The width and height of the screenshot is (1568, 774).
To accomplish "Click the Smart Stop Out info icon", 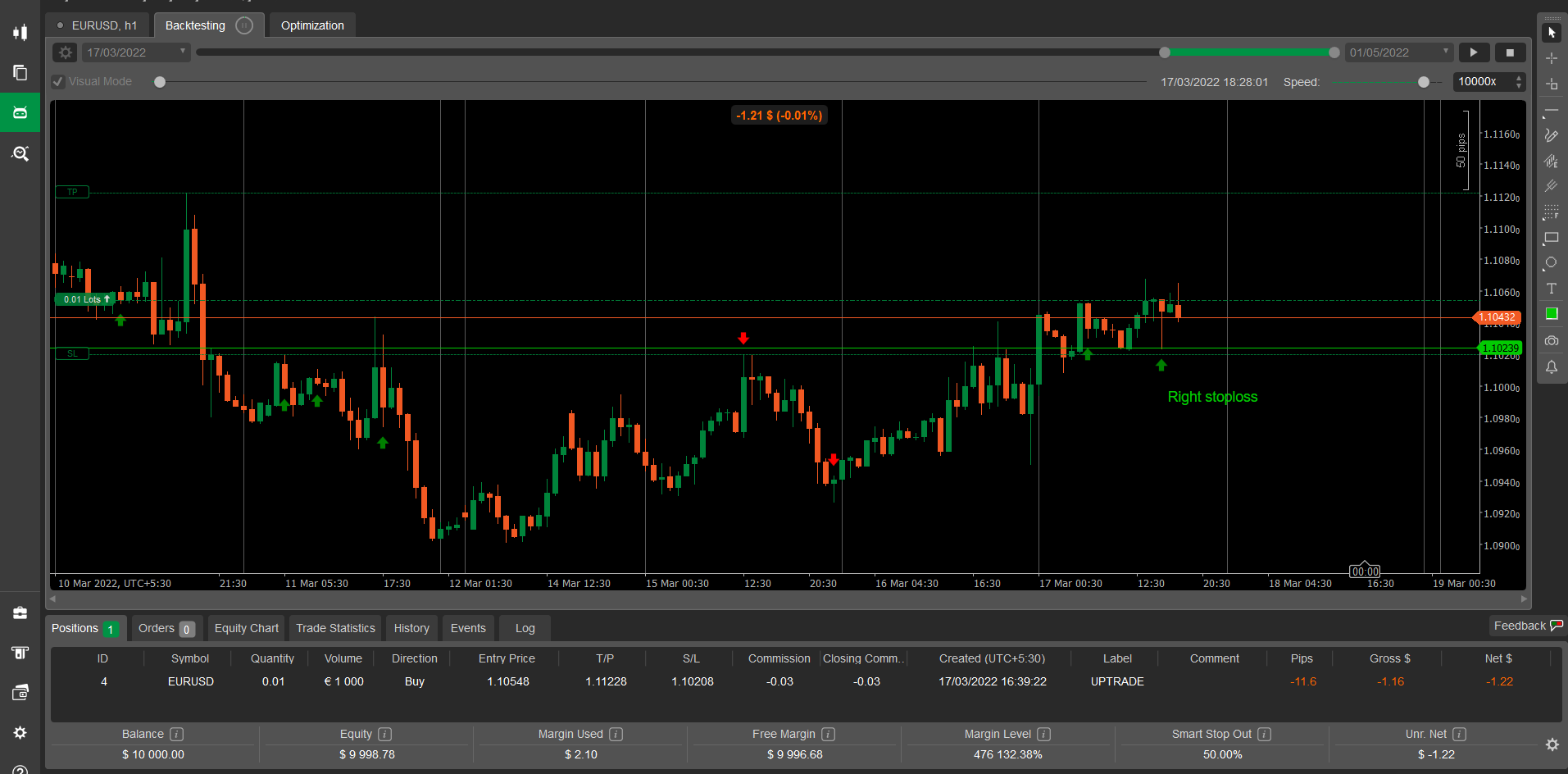I will click(1264, 734).
